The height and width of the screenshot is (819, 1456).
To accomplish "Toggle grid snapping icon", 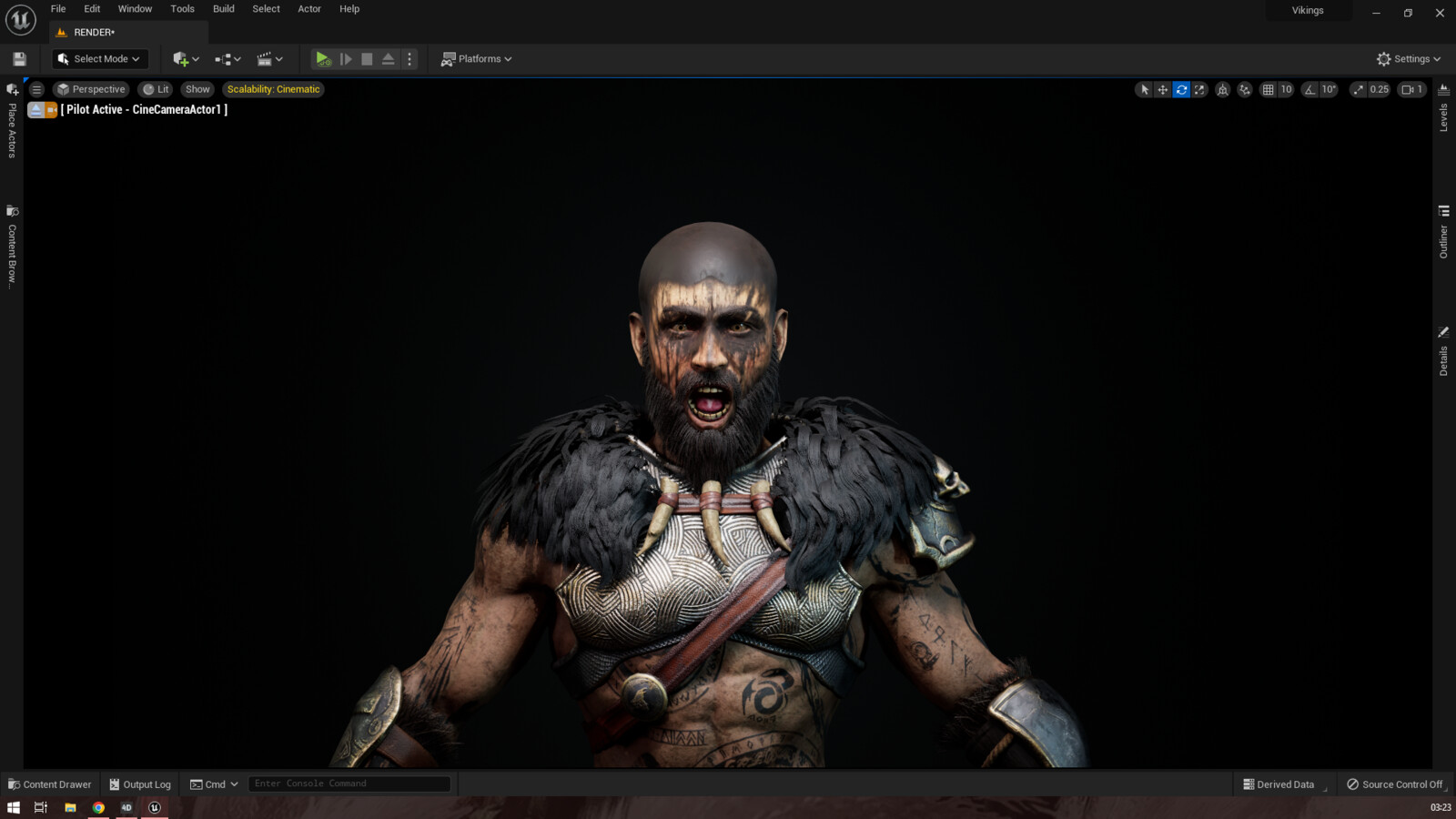I will 1268,89.
